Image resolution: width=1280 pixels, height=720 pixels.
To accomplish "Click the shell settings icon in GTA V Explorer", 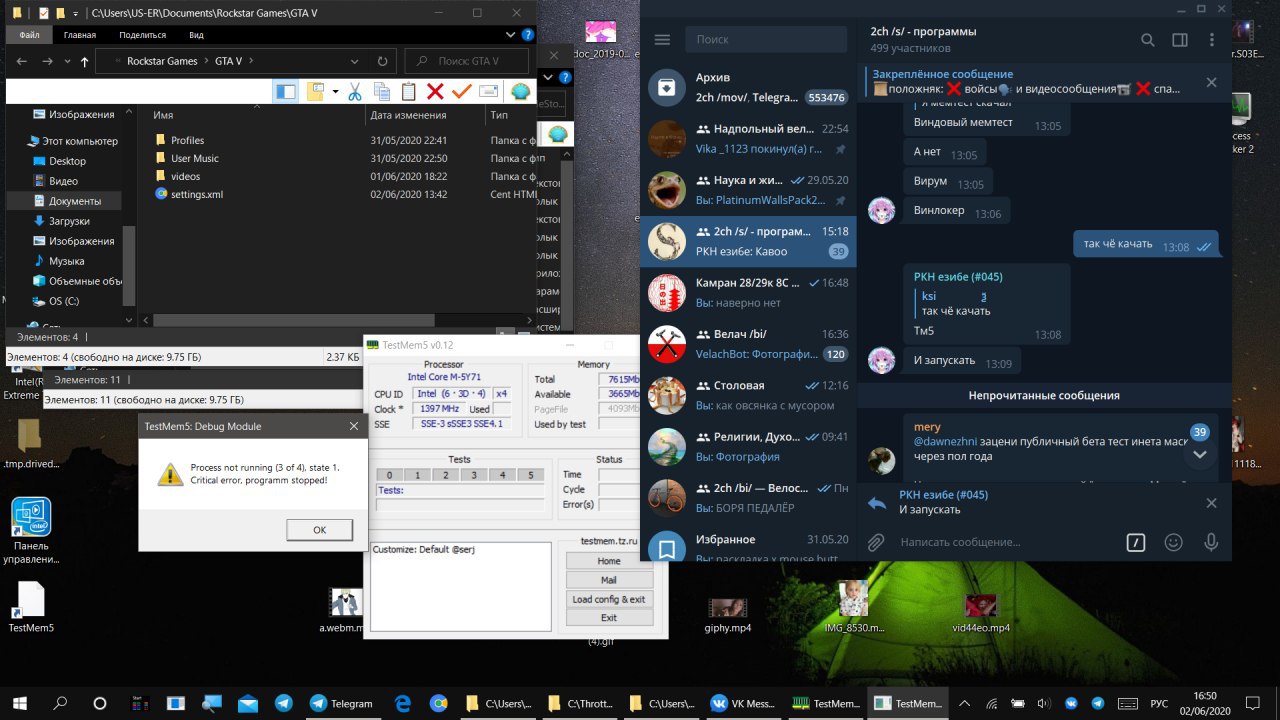I will (520, 91).
